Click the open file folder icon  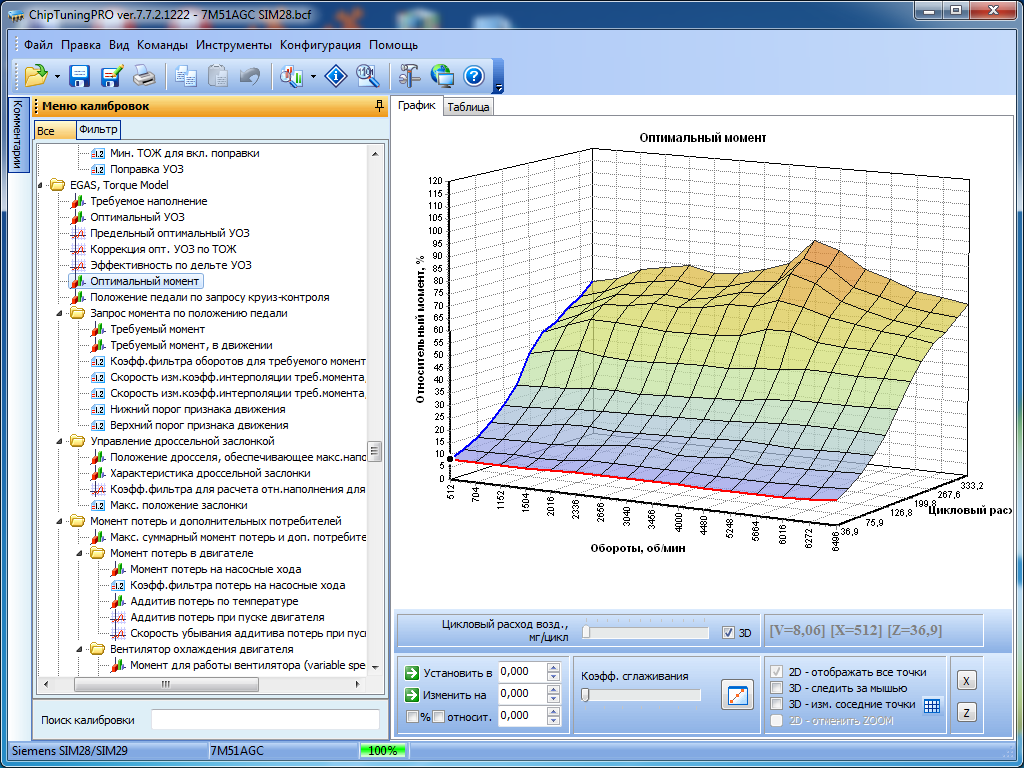[36, 75]
